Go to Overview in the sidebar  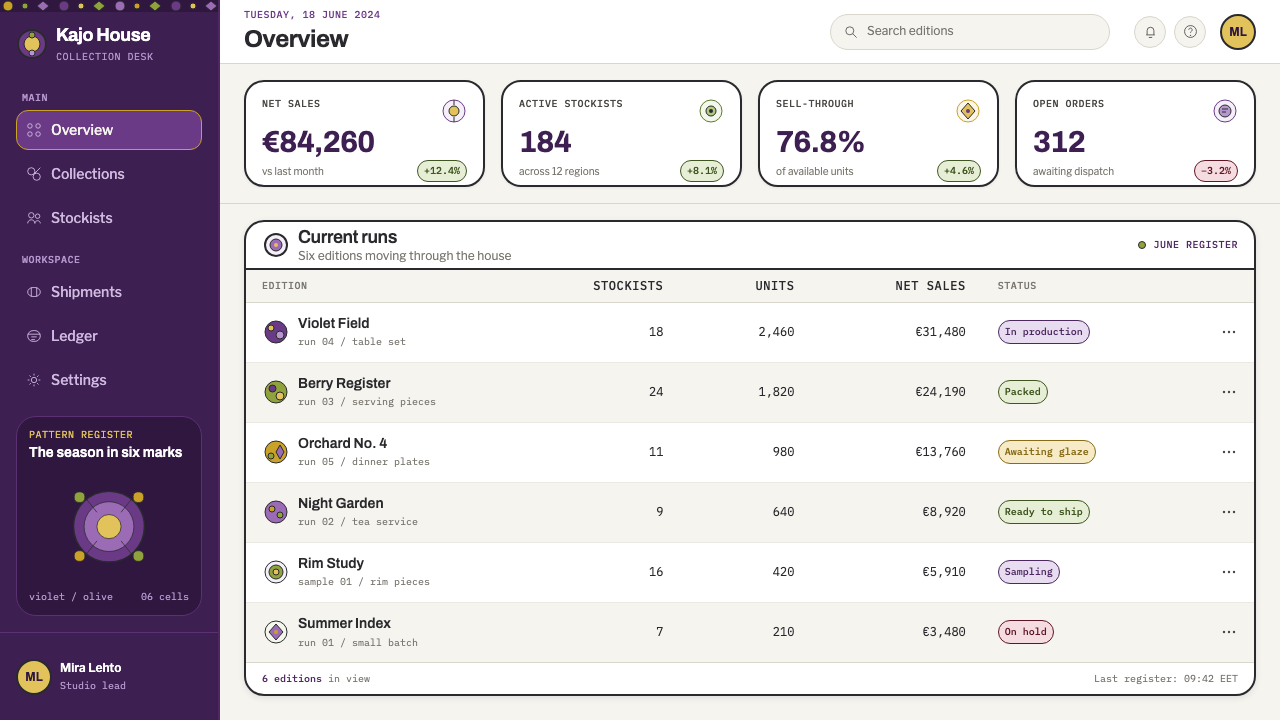point(109,130)
